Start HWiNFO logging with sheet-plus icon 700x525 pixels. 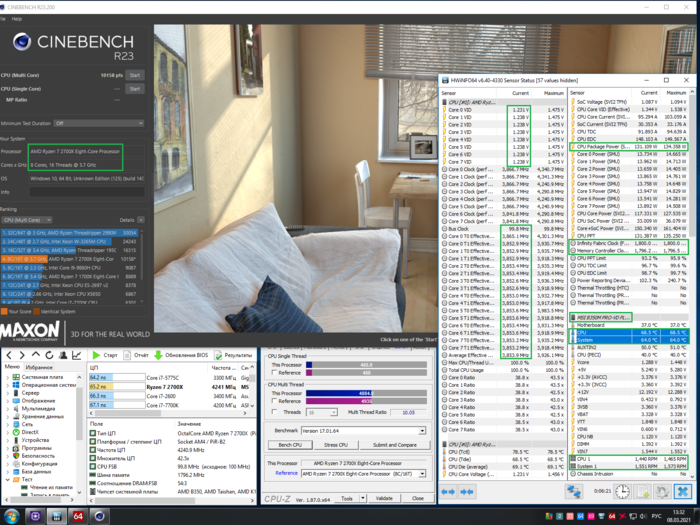[643, 492]
